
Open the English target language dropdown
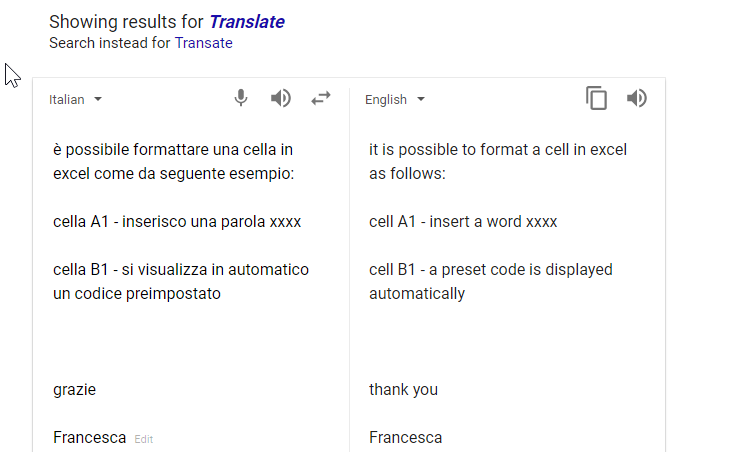[395, 99]
